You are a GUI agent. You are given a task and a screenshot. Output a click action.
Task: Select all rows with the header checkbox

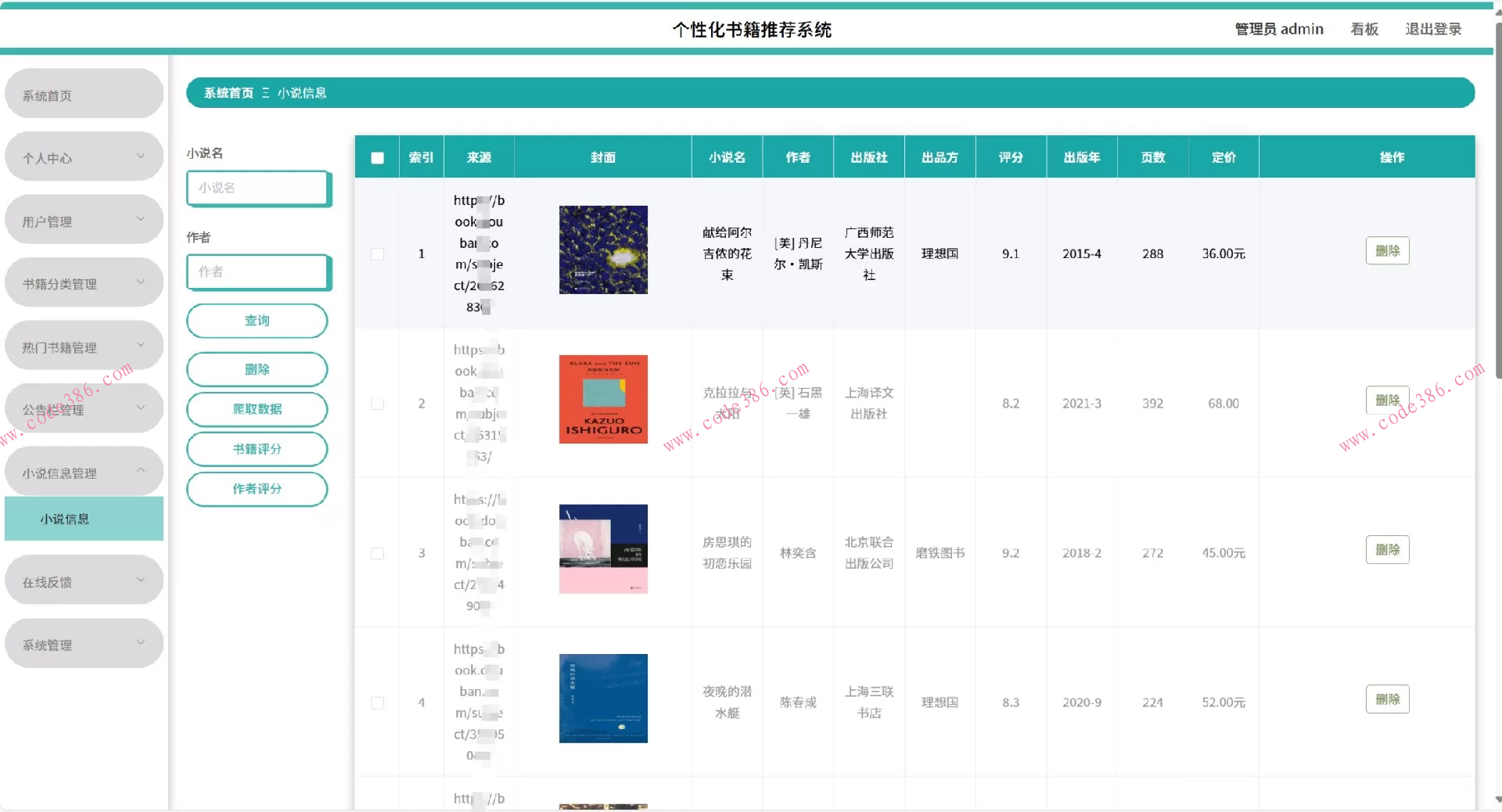tap(377, 156)
